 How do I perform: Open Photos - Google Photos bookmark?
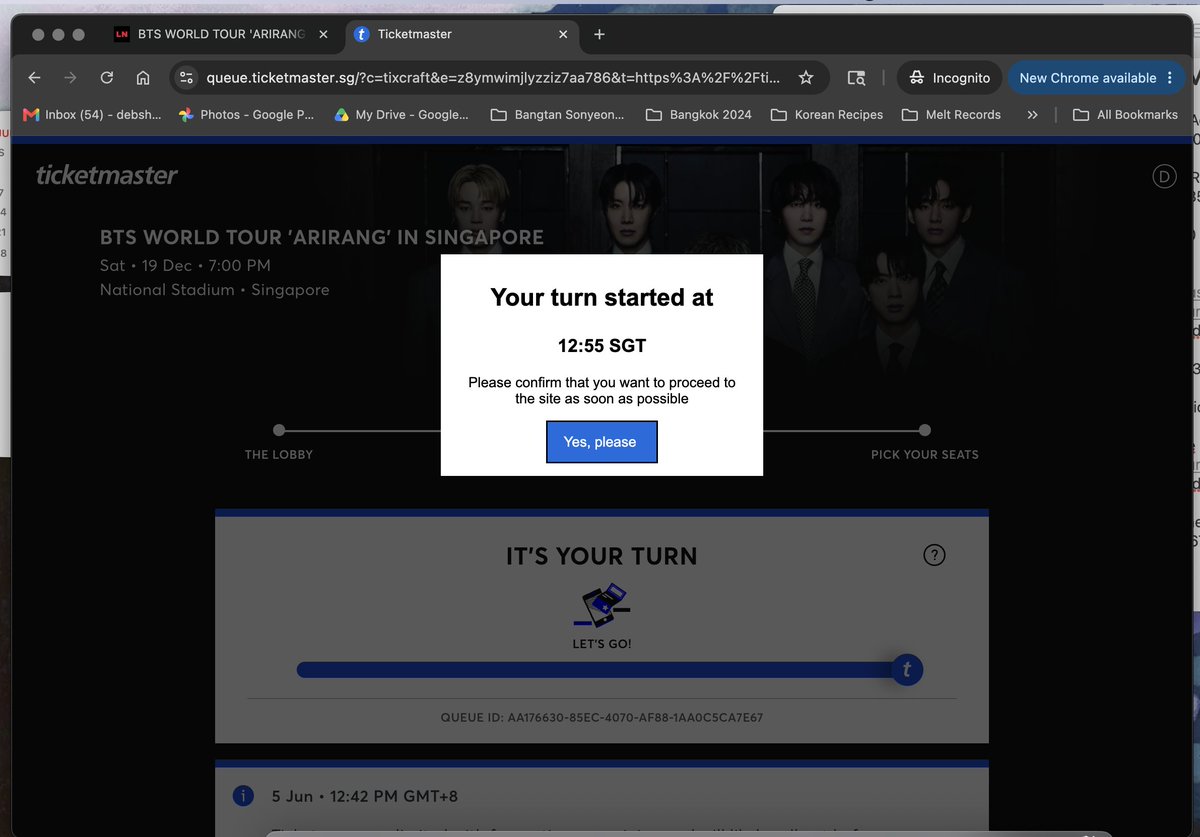(x=246, y=115)
